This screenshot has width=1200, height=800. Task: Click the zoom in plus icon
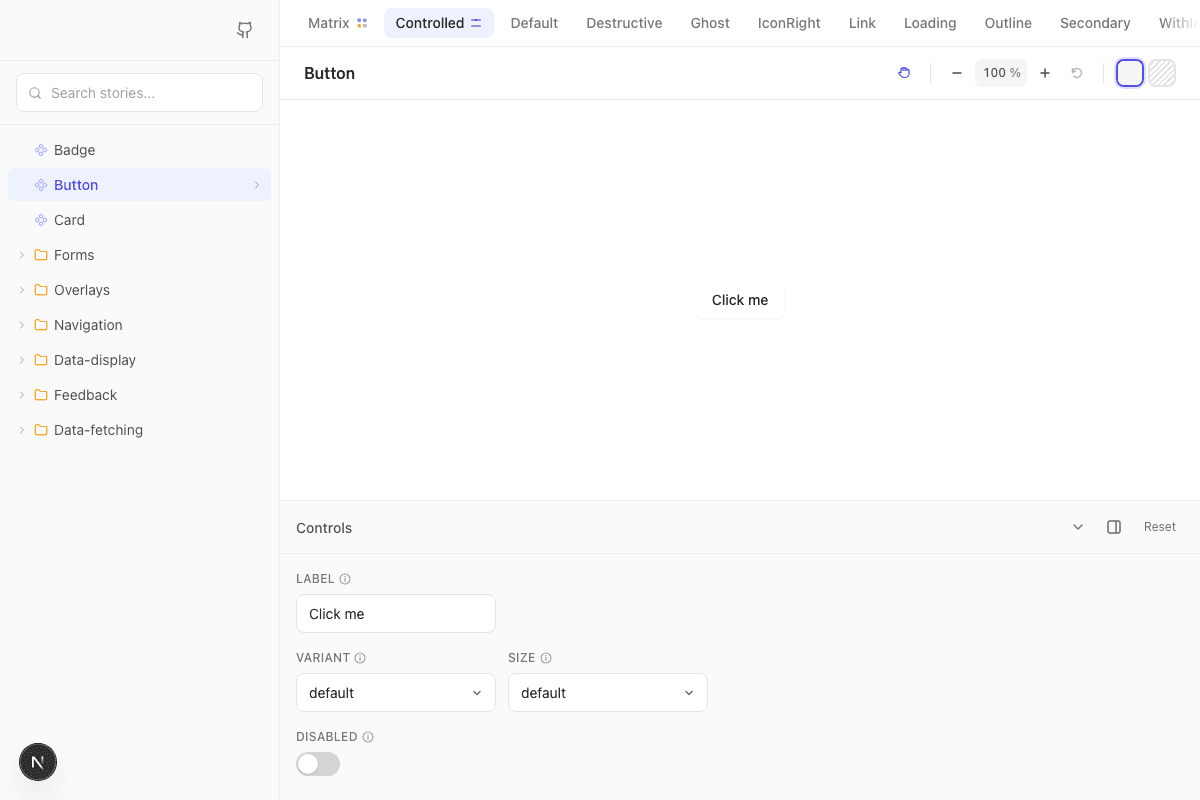coord(1044,72)
